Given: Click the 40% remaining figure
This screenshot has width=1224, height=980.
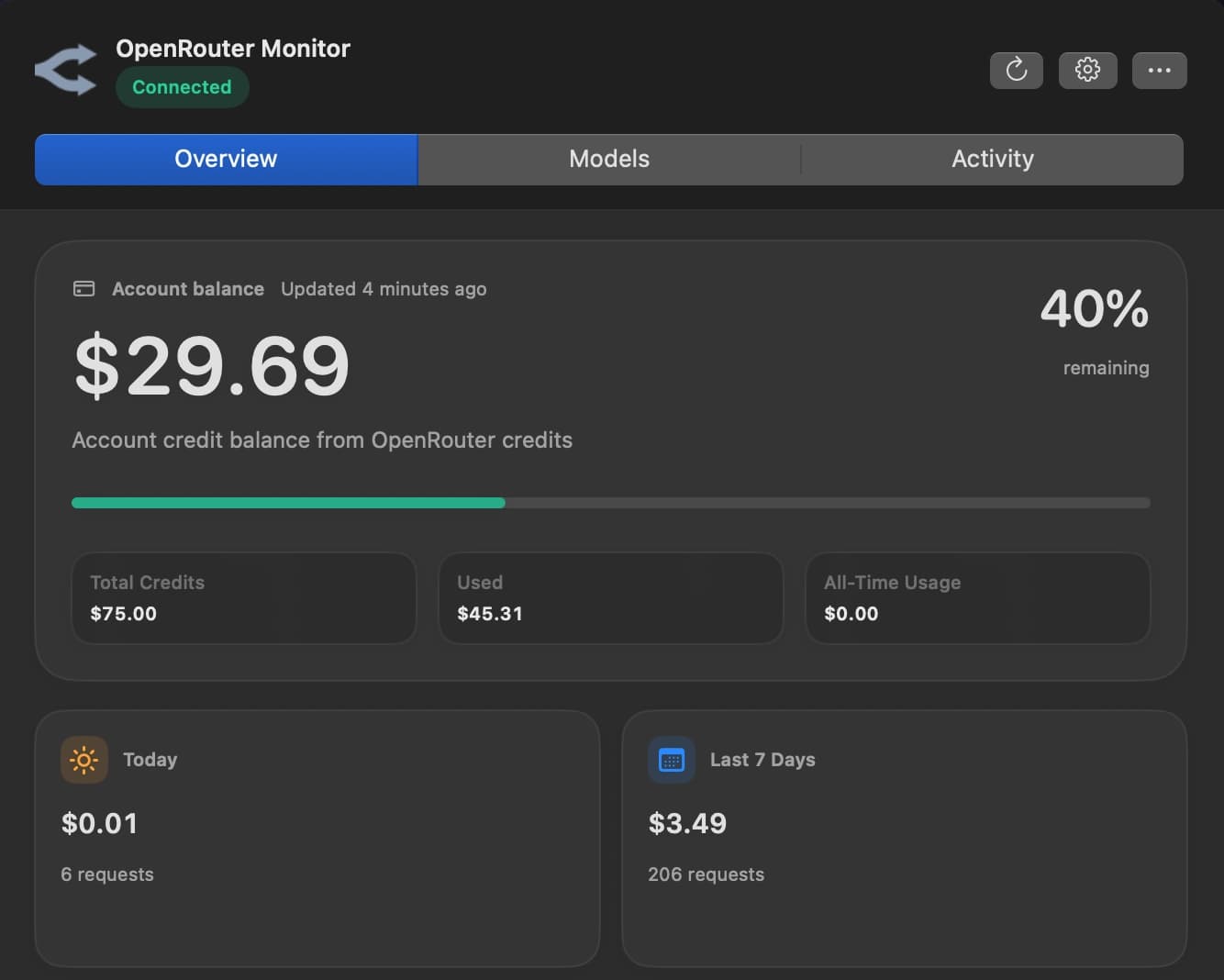Looking at the screenshot, I should (x=1095, y=308).
